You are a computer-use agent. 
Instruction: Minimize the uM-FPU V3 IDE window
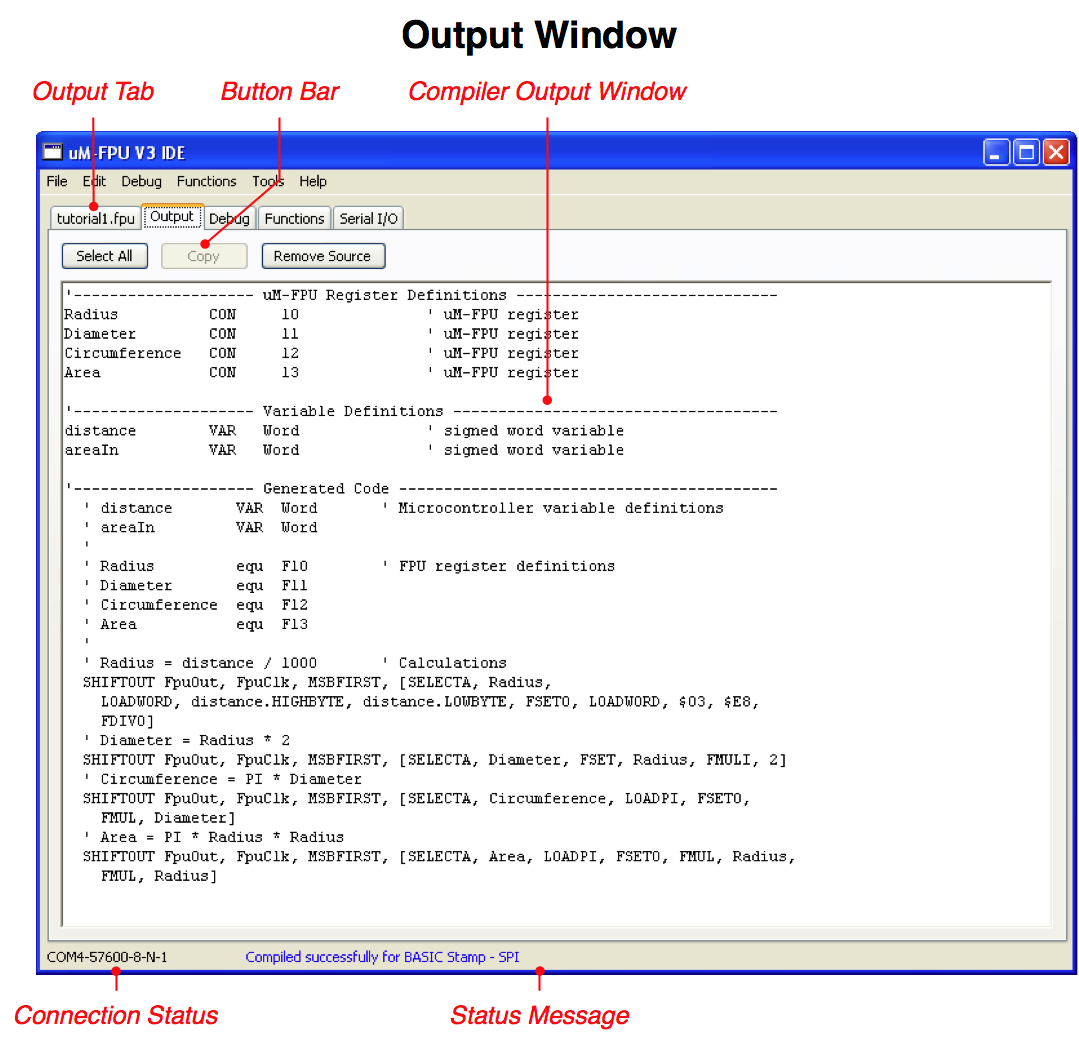pos(996,152)
